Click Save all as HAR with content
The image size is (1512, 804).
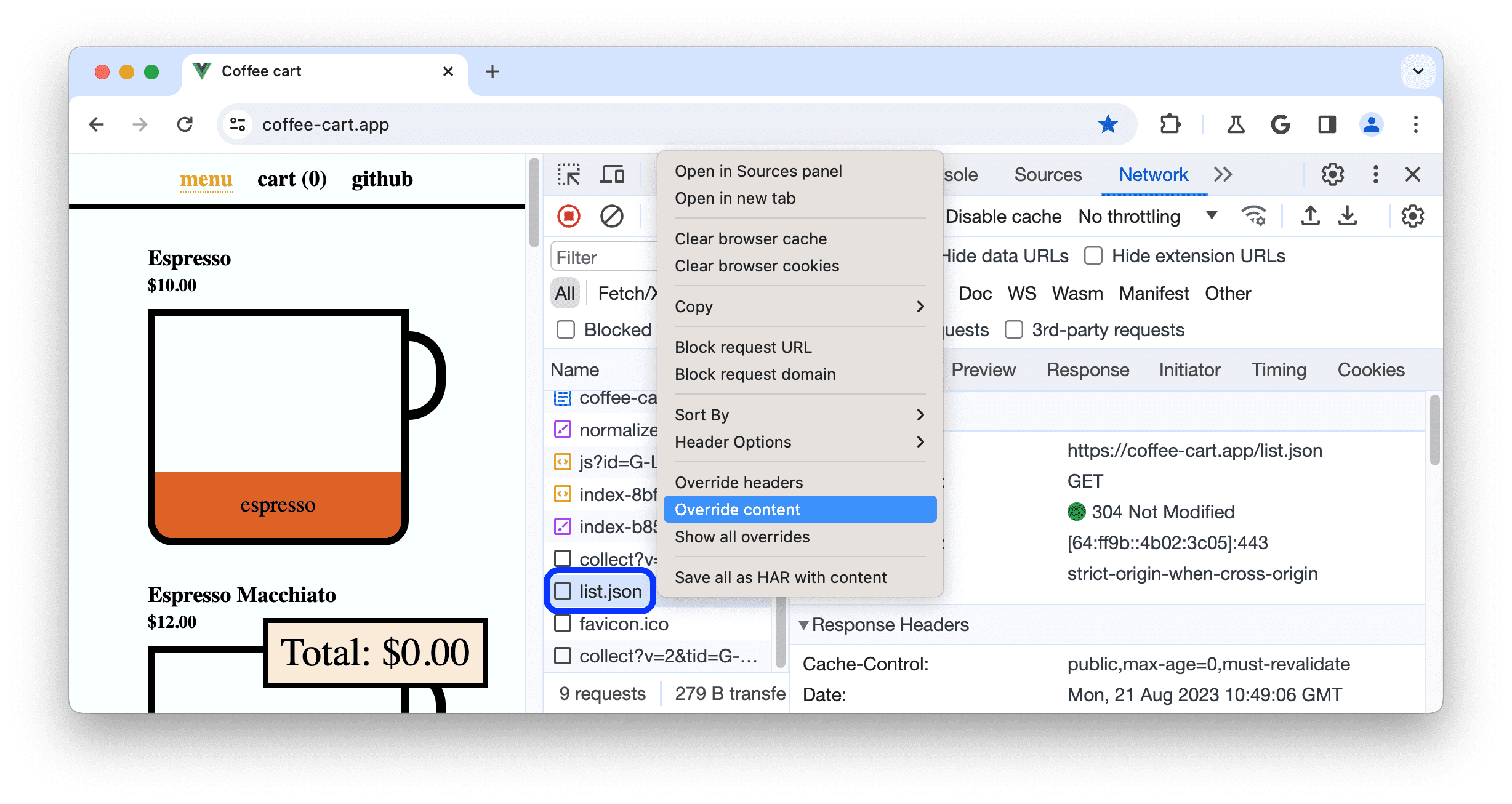tap(780, 577)
